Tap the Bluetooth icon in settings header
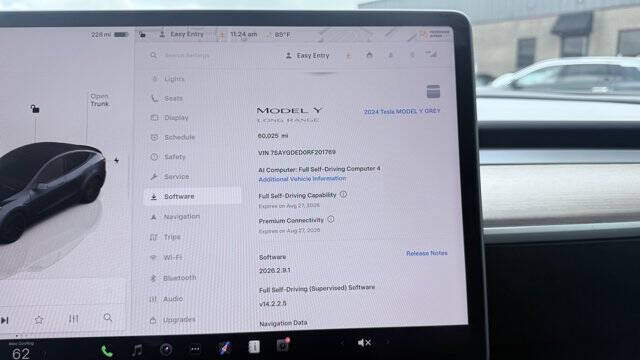Screen dimensions: 640x360 point(412,55)
